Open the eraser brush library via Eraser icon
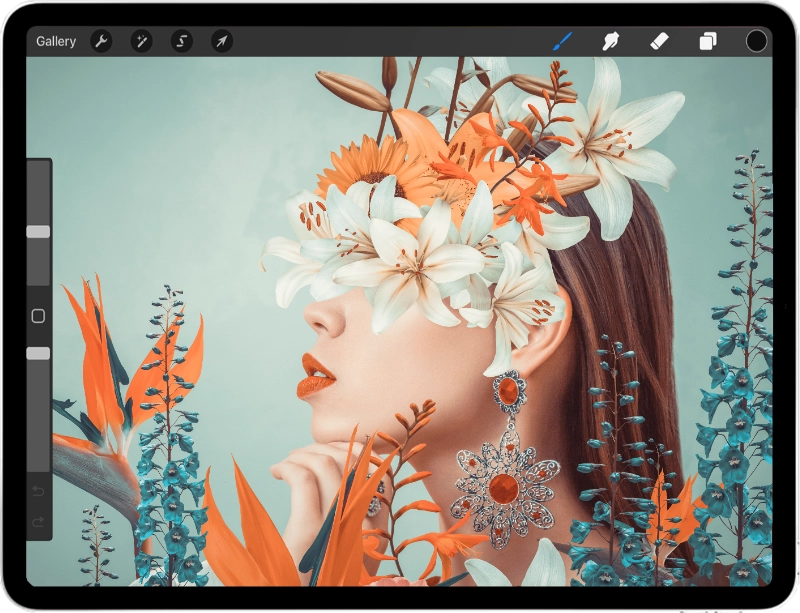The image size is (800, 613). pos(660,40)
